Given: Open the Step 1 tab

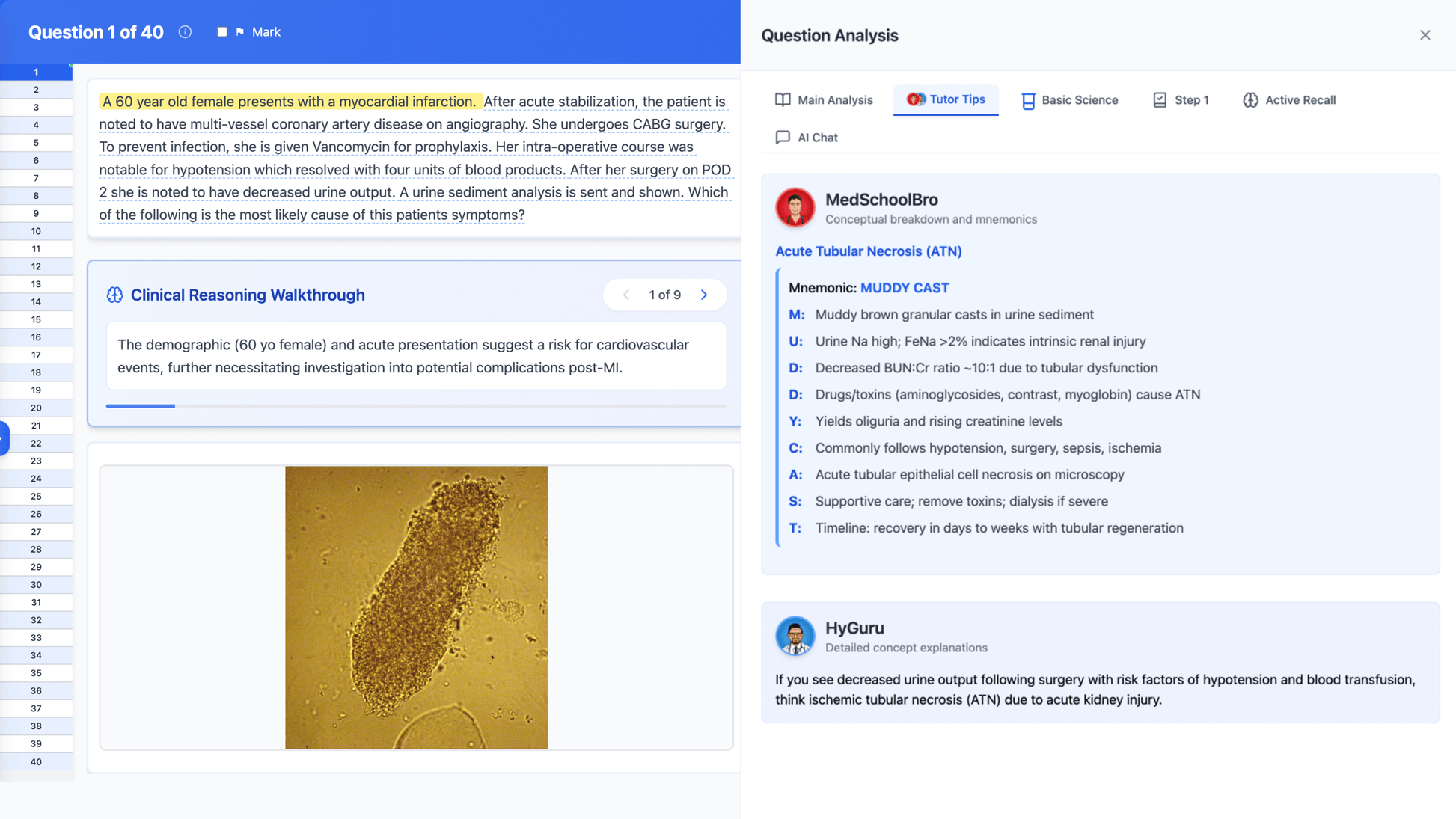Looking at the screenshot, I should pos(1181,100).
